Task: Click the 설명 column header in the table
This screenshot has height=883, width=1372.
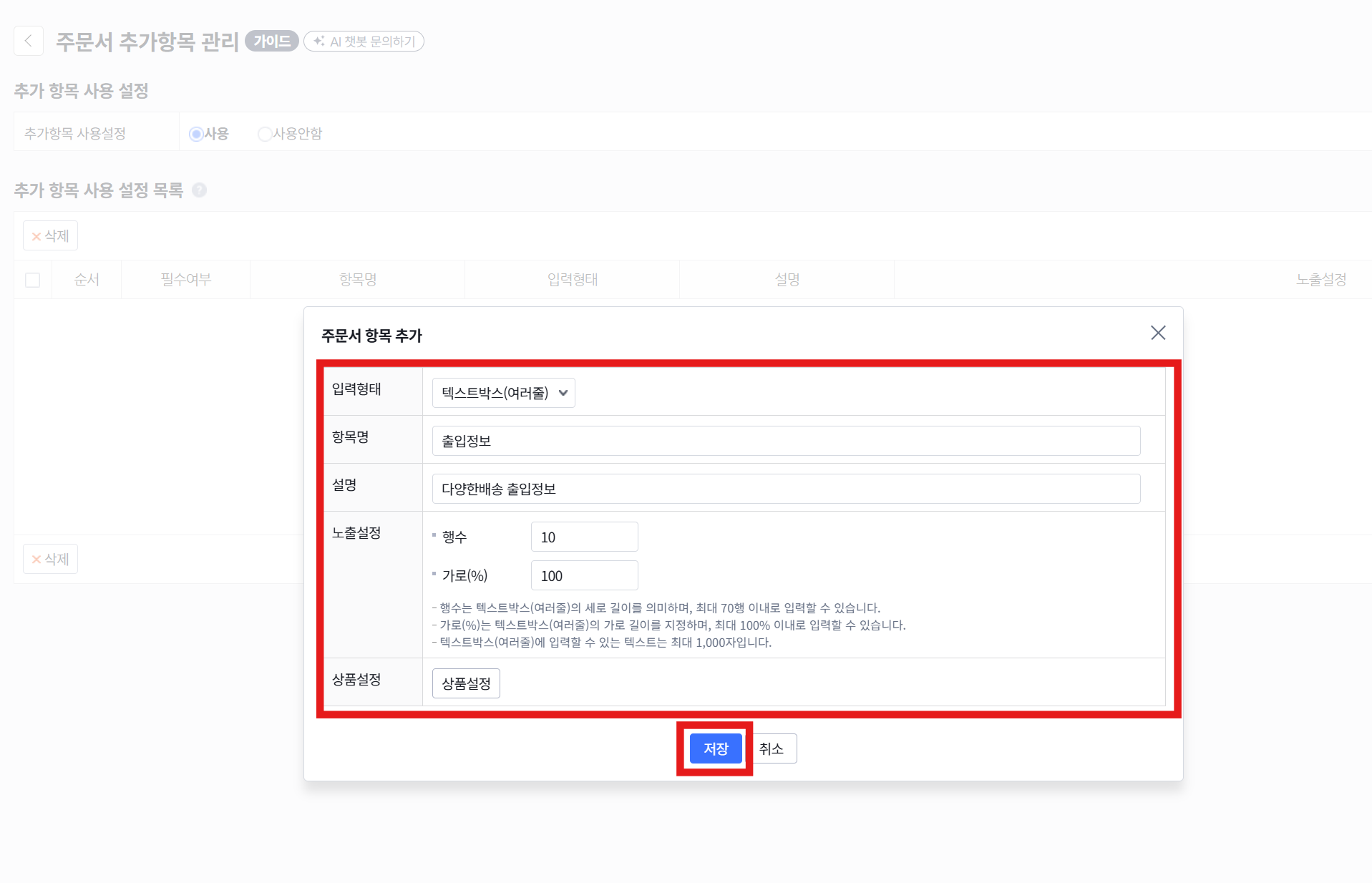Action: (787, 279)
